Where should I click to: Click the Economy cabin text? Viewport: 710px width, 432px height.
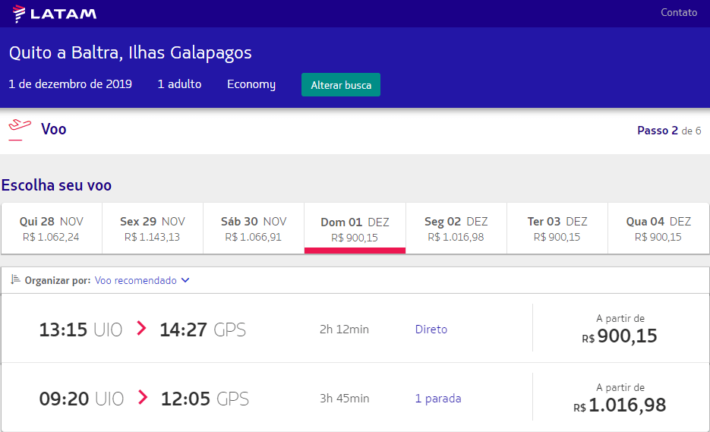click(251, 85)
